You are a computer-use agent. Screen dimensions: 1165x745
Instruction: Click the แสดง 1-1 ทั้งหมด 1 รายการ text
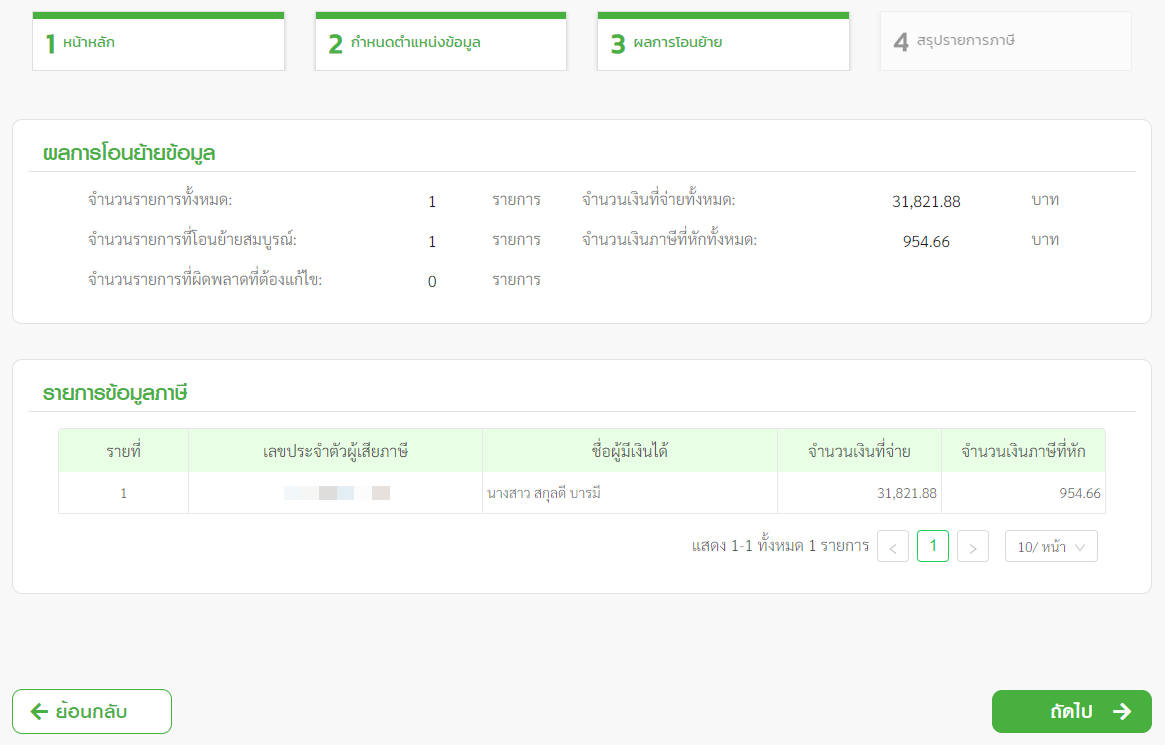pos(780,546)
